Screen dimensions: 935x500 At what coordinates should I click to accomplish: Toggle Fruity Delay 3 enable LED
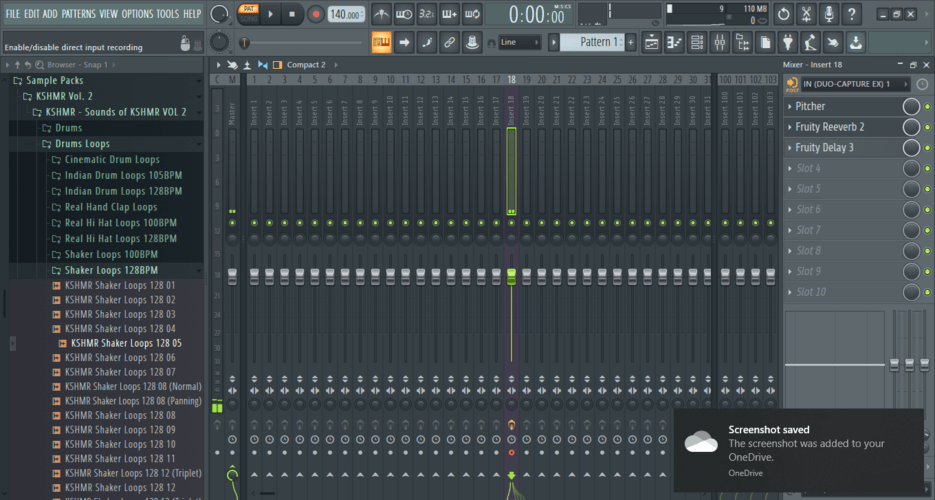tap(927, 148)
